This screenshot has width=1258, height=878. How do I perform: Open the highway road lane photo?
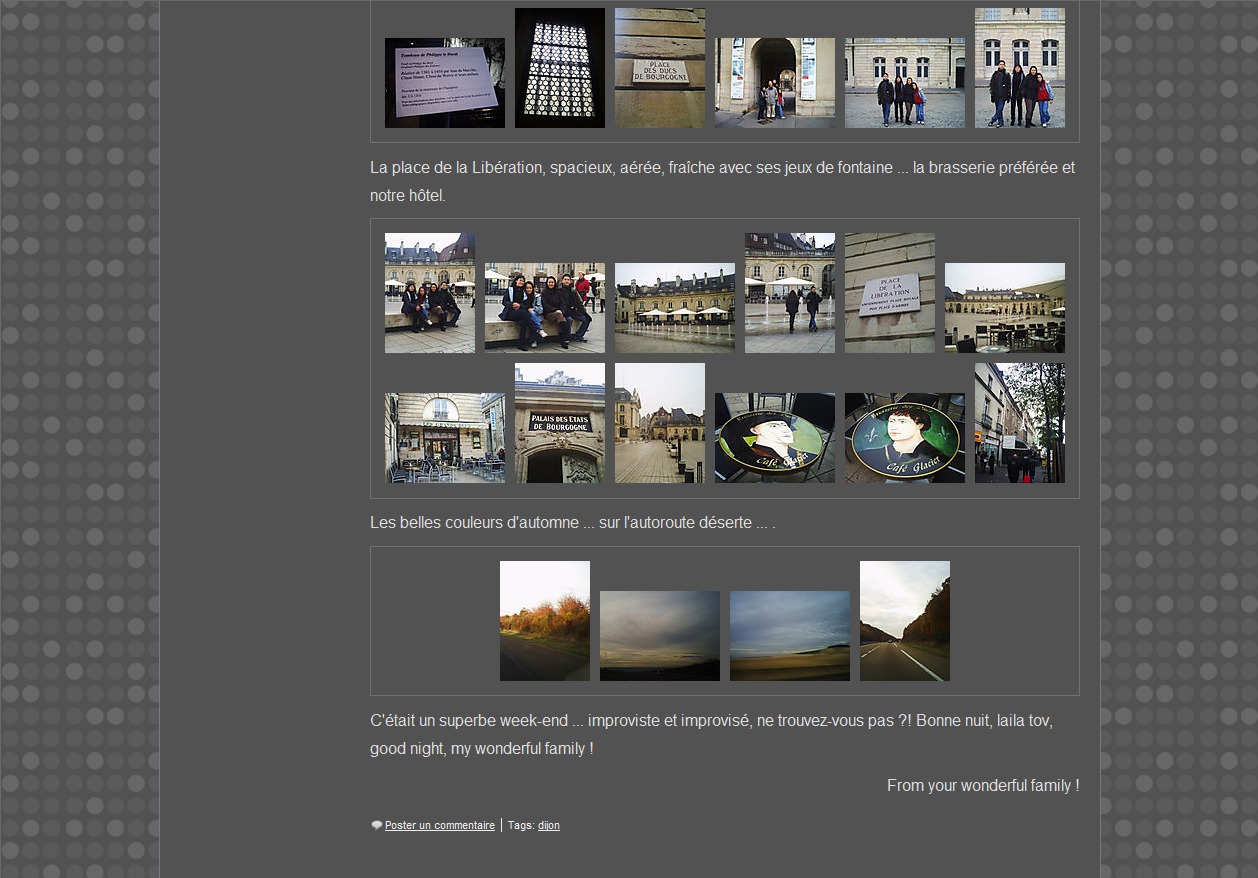coord(904,621)
